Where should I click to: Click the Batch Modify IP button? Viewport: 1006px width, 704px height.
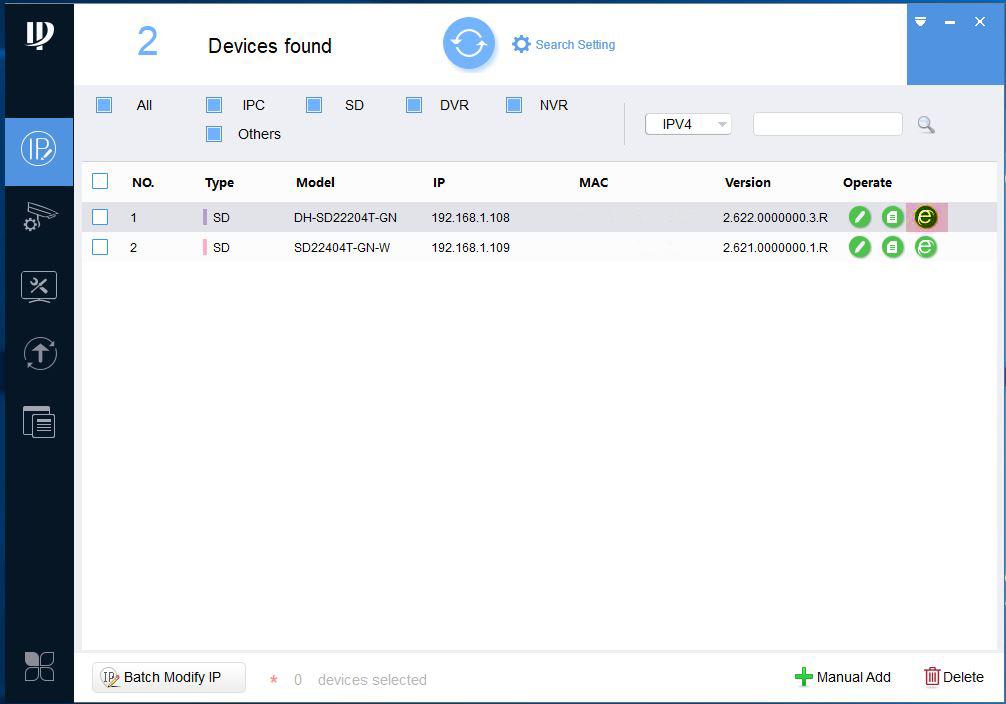click(169, 677)
